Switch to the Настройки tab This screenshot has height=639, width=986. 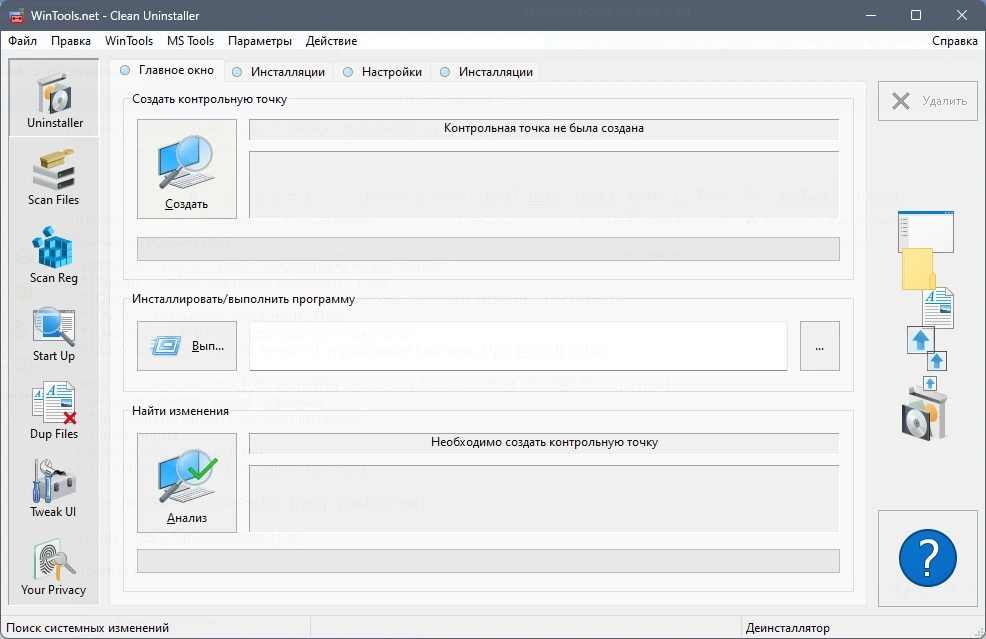tap(383, 72)
